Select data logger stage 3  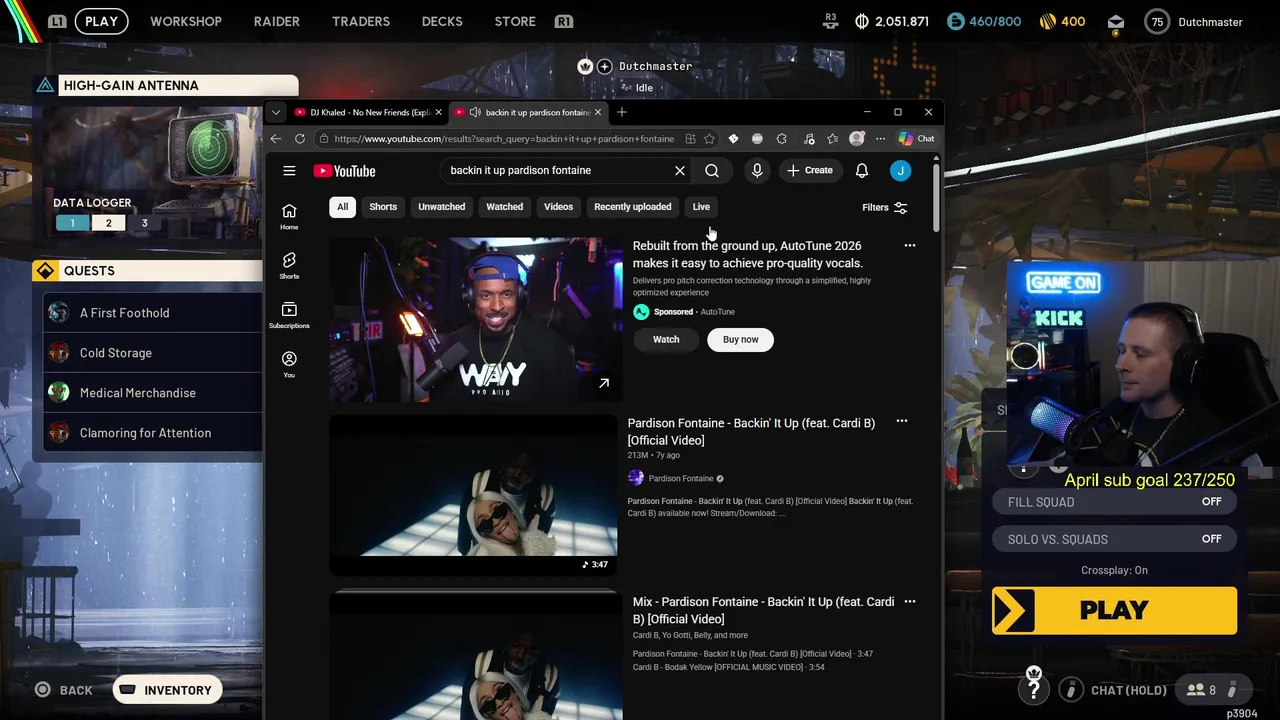pos(144,223)
